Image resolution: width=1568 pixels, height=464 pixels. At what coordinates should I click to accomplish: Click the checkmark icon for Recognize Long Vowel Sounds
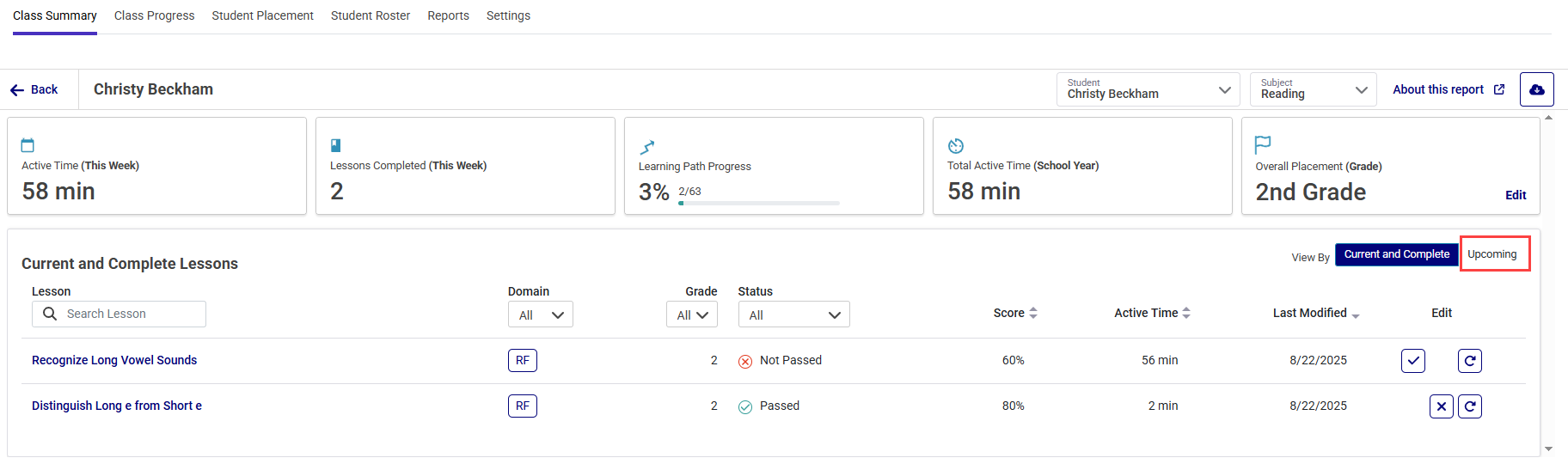[1412, 361]
